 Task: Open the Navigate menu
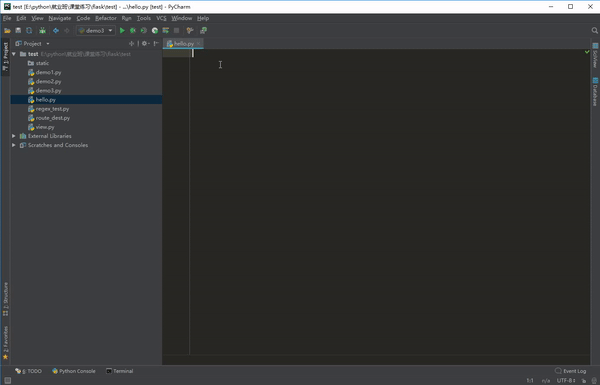(x=60, y=18)
